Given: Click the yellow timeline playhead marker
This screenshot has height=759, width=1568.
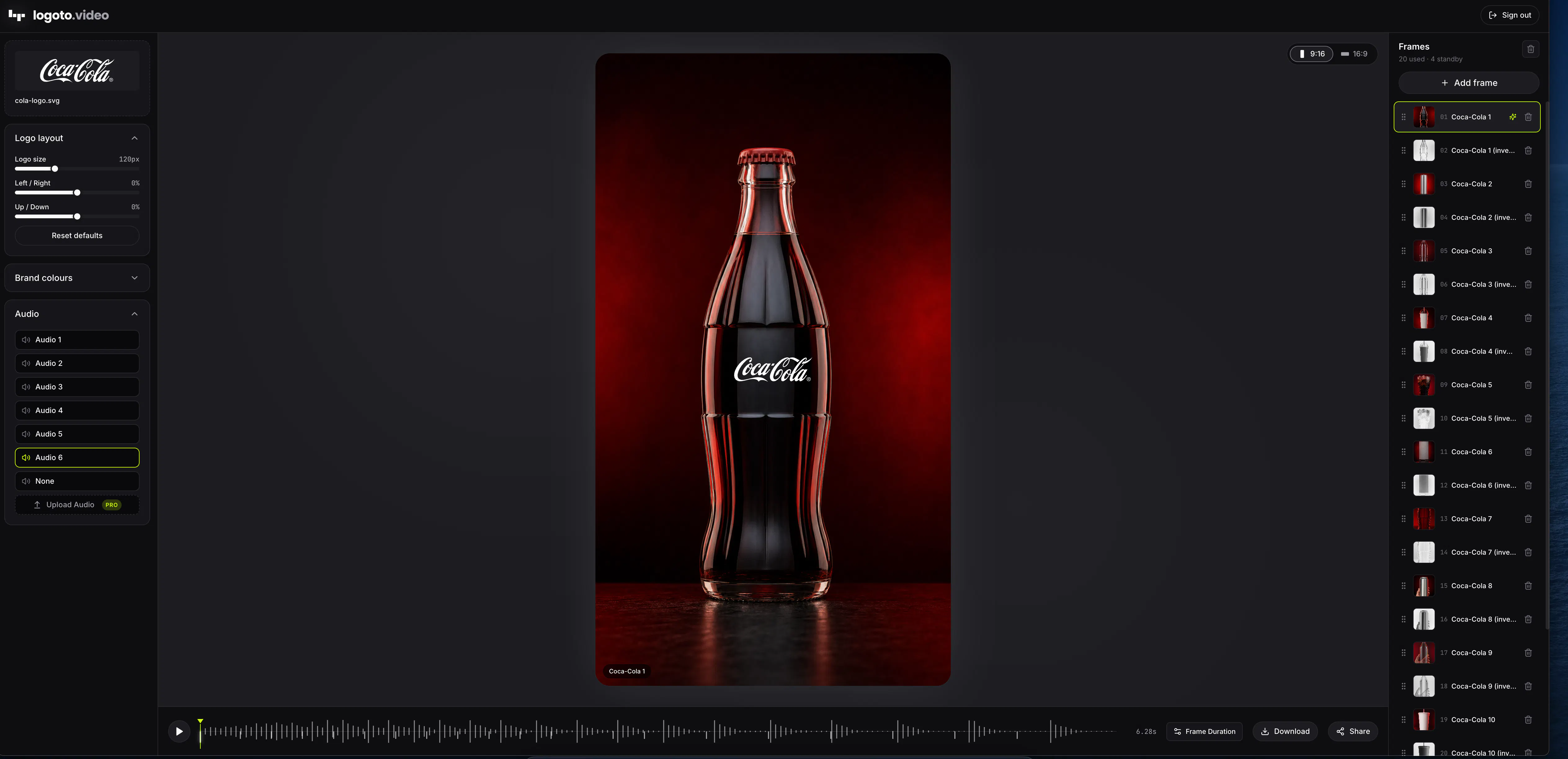Looking at the screenshot, I should [200, 722].
